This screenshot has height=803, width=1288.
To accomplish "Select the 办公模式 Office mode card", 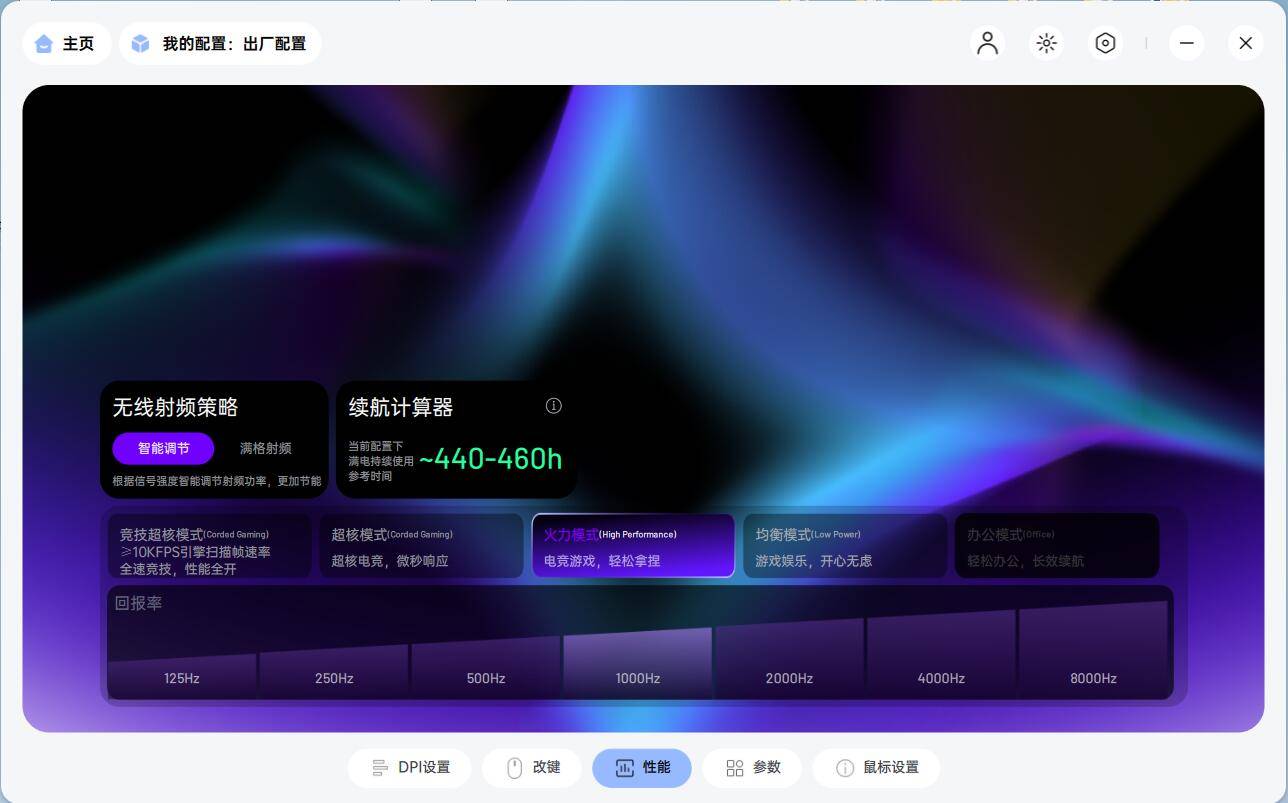I will [x=1057, y=546].
